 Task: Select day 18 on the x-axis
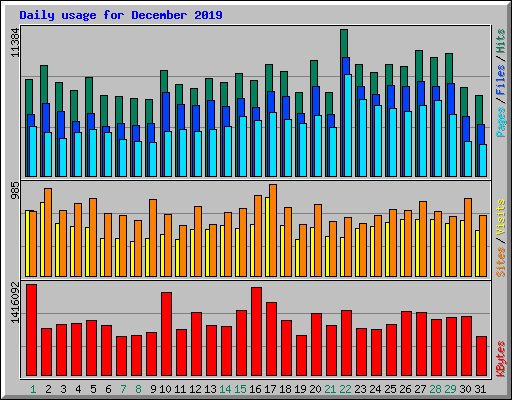point(285,389)
